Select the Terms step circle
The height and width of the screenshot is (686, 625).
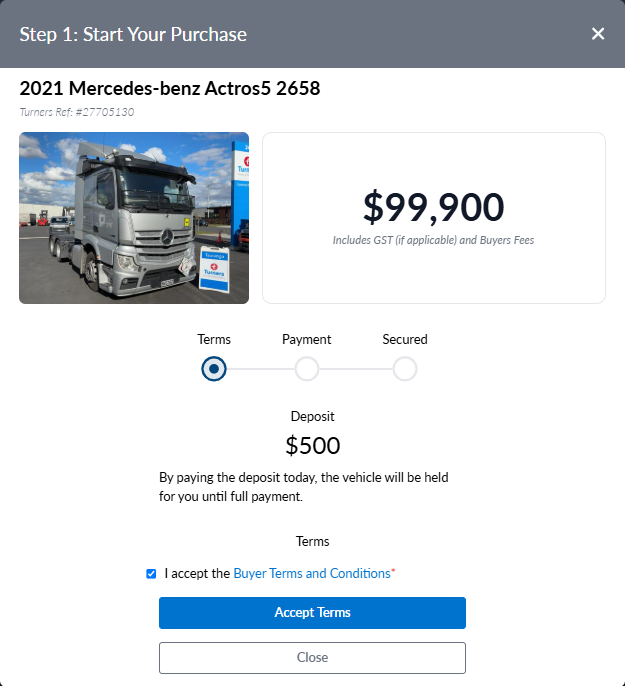tap(214, 369)
